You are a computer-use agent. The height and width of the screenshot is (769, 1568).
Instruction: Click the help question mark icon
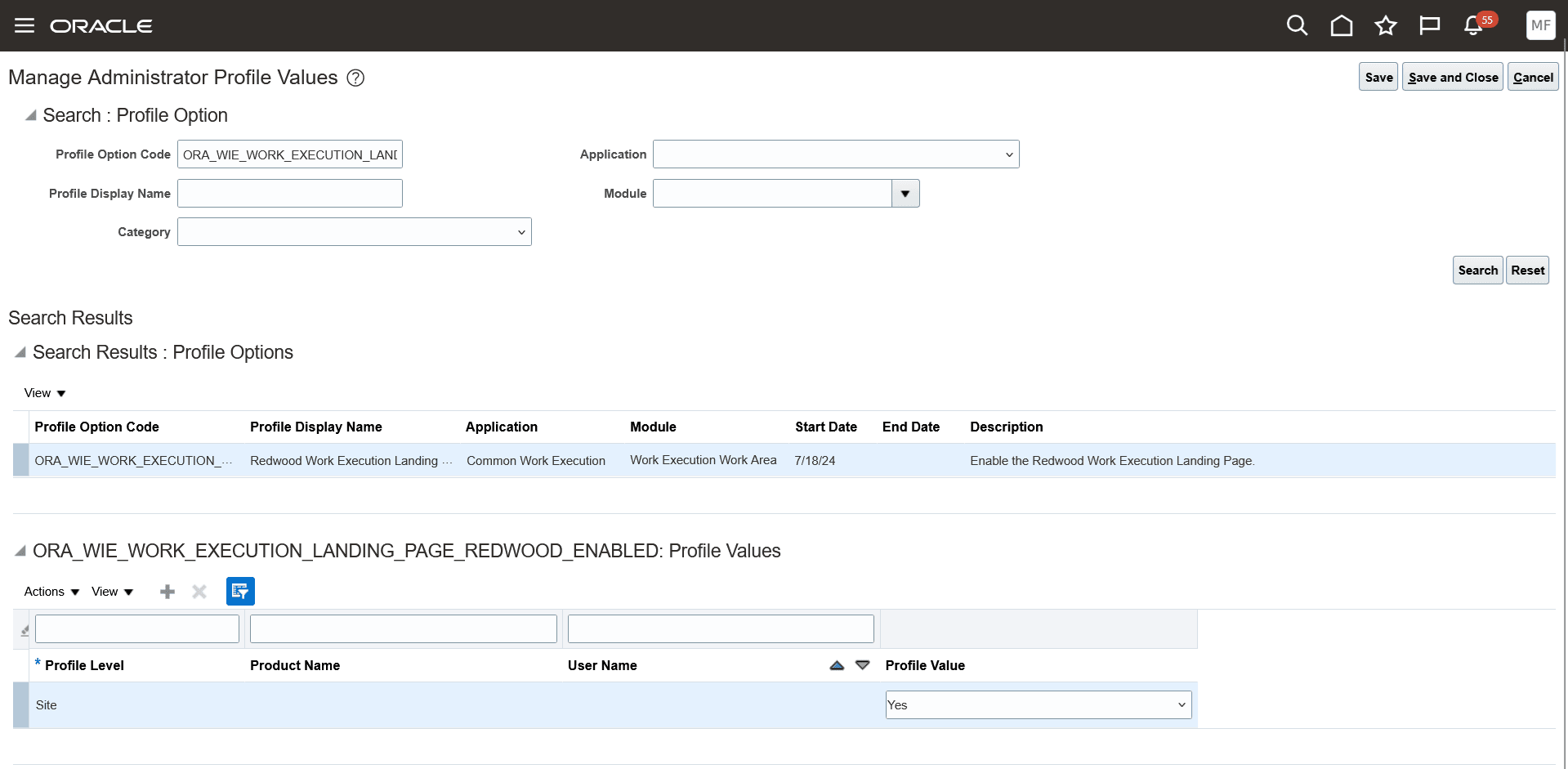coord(355,78)
